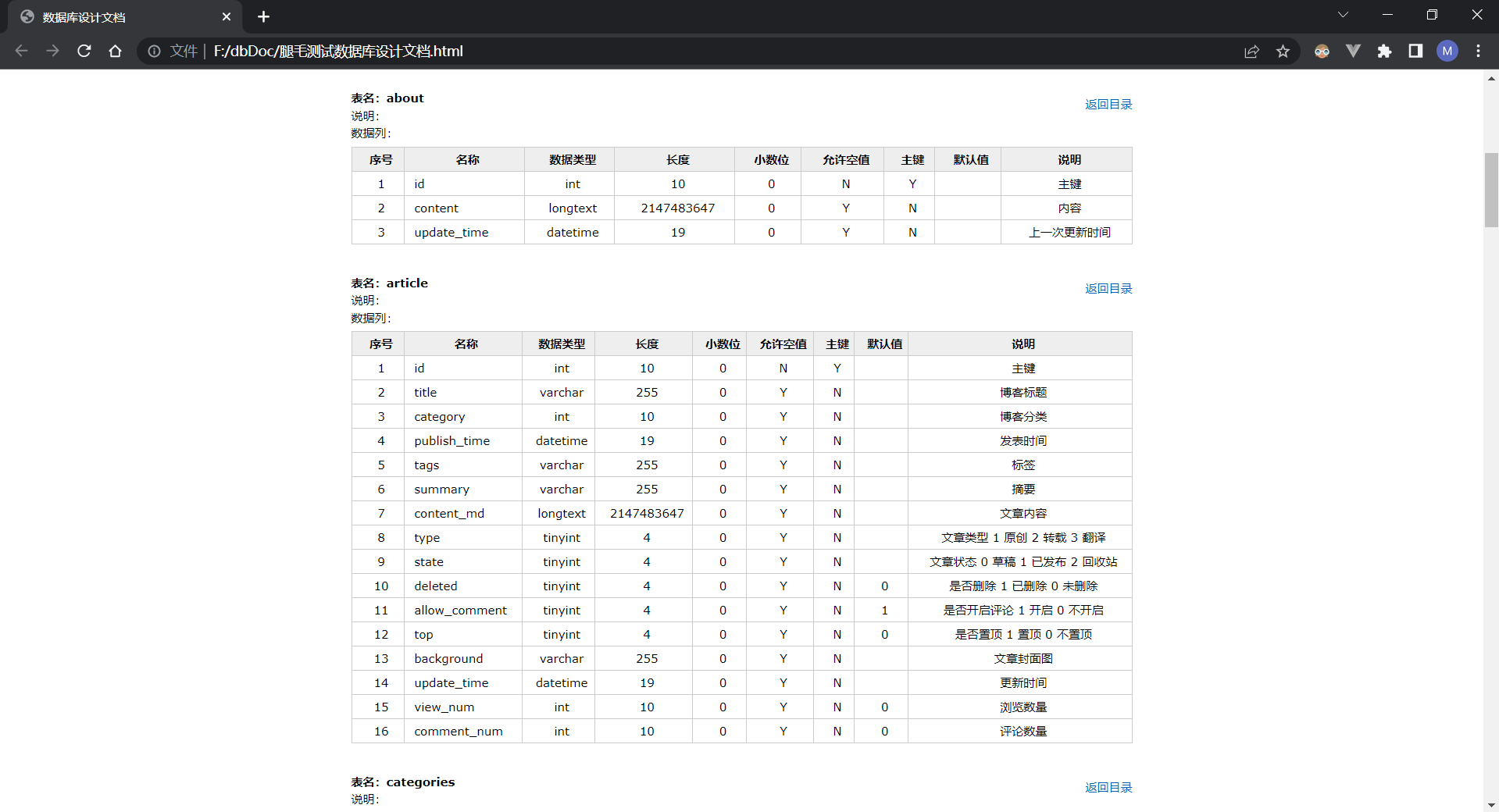Click '博客分类' description cell
Viewport: 1499px width, 812px height.
[x=1020, y=416]
